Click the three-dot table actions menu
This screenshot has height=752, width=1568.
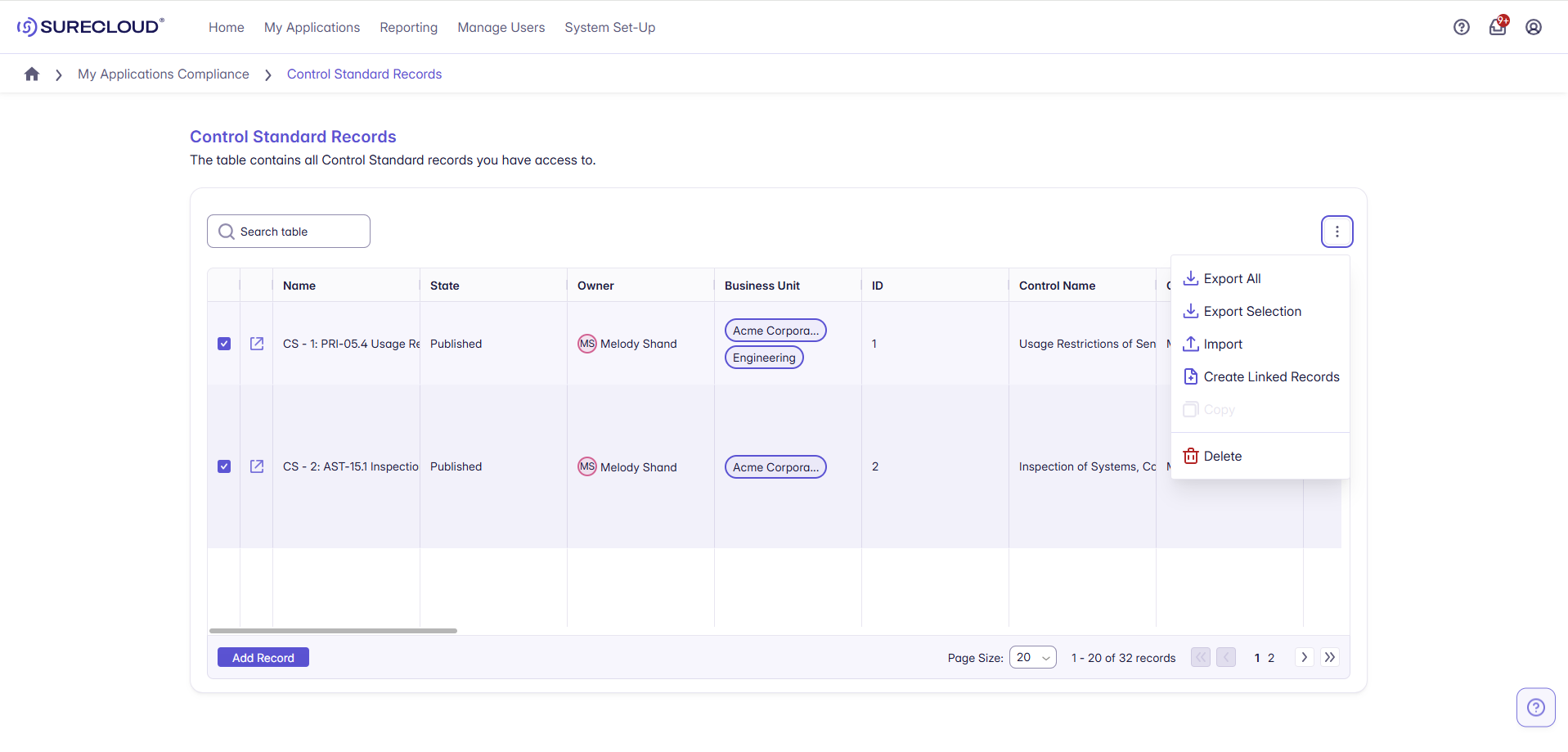(1337, 232)
